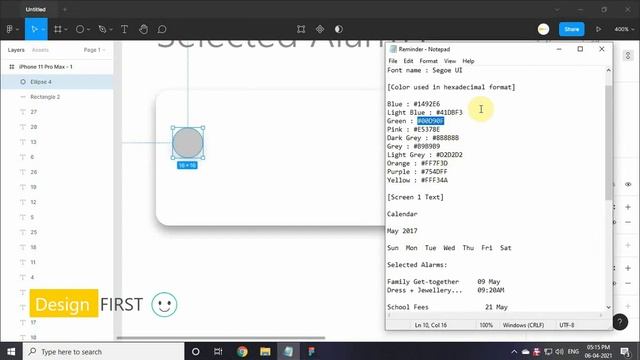Open Frame tool options dropdown arrow
Viewport: 640px width, 360px height.
66,30
